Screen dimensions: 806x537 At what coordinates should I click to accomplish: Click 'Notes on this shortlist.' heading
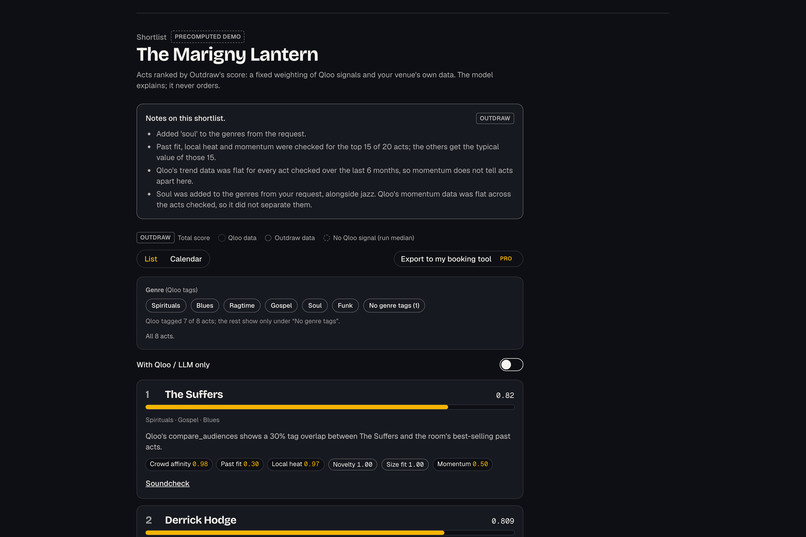185,118
